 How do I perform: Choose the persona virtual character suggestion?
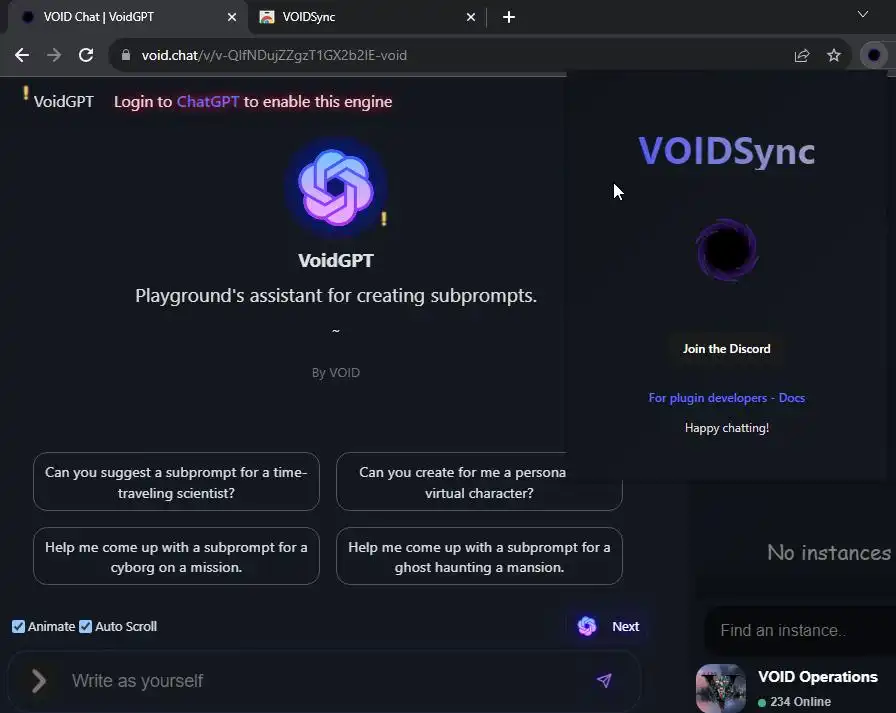point(479,482)
